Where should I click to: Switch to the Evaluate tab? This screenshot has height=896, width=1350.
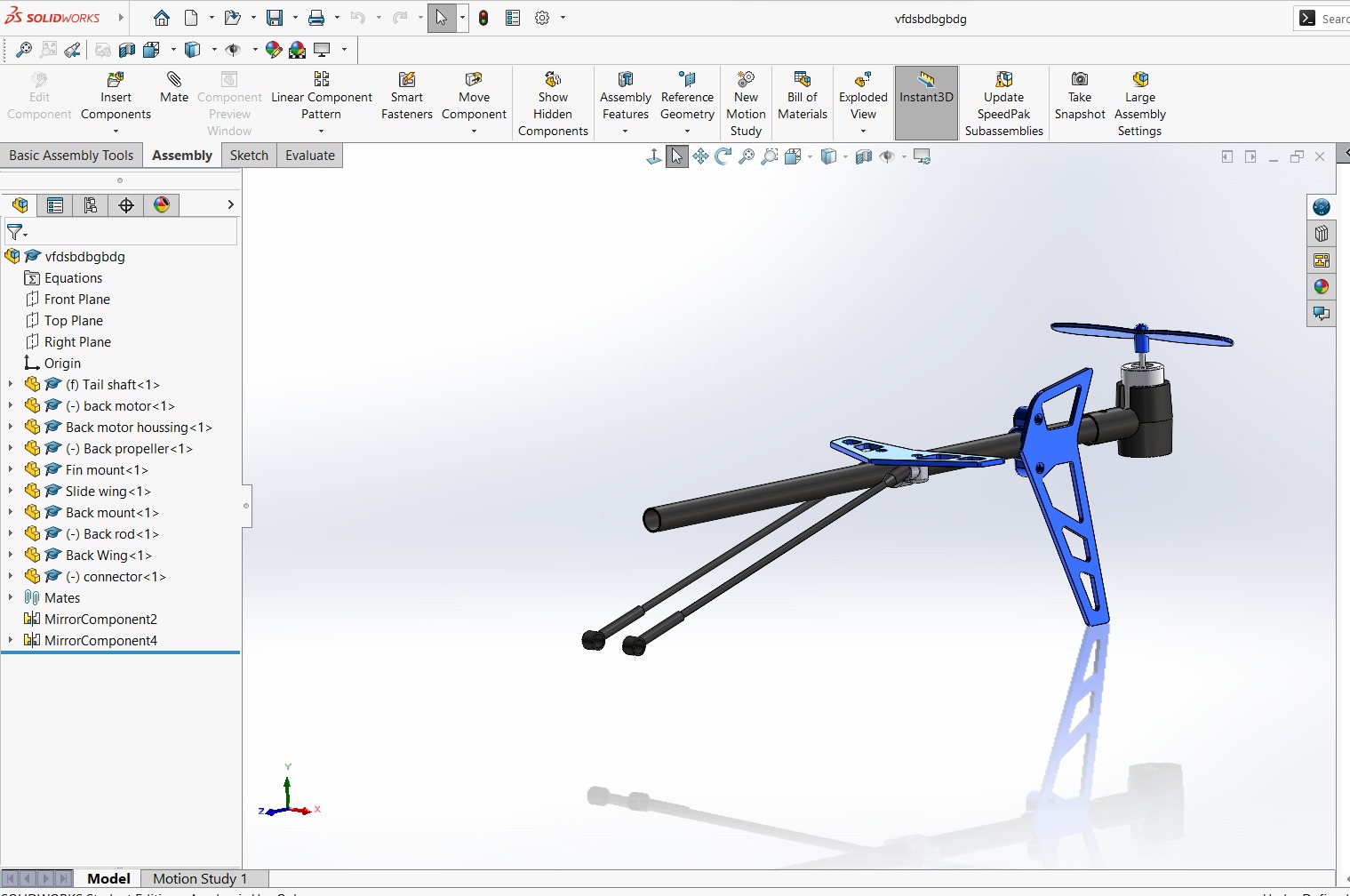click(309, 156)
